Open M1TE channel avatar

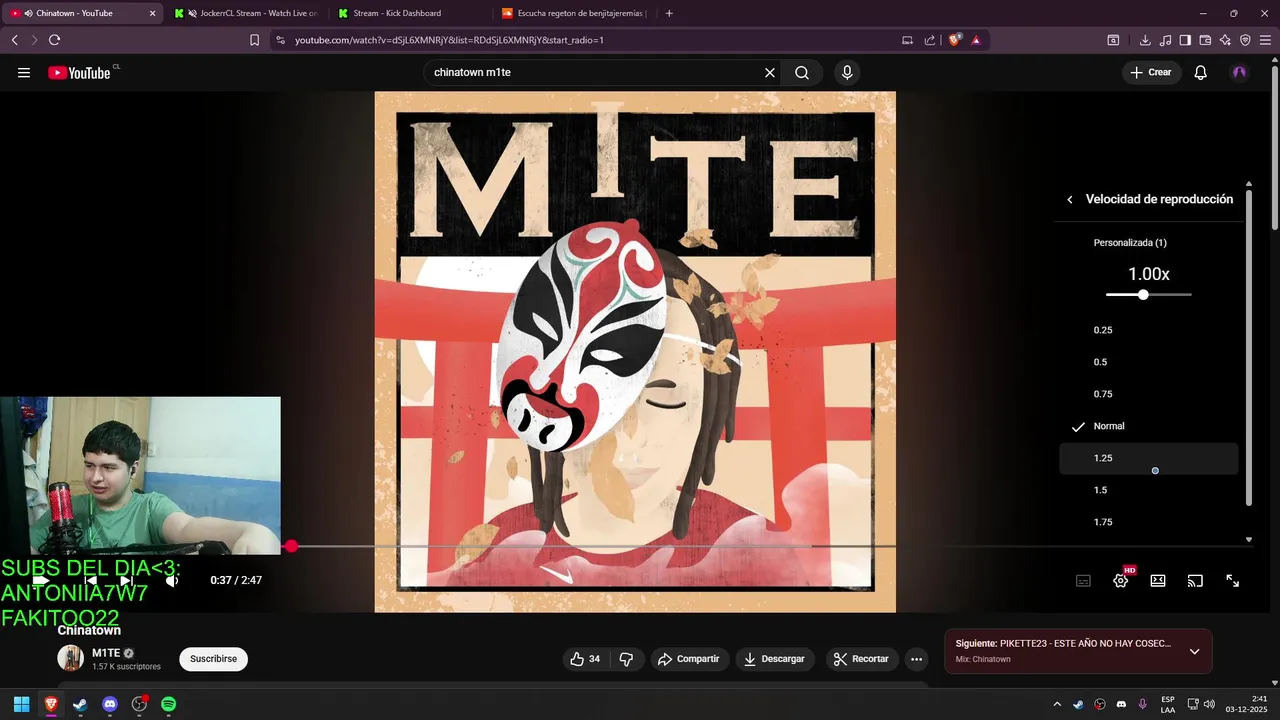(70, 658)
